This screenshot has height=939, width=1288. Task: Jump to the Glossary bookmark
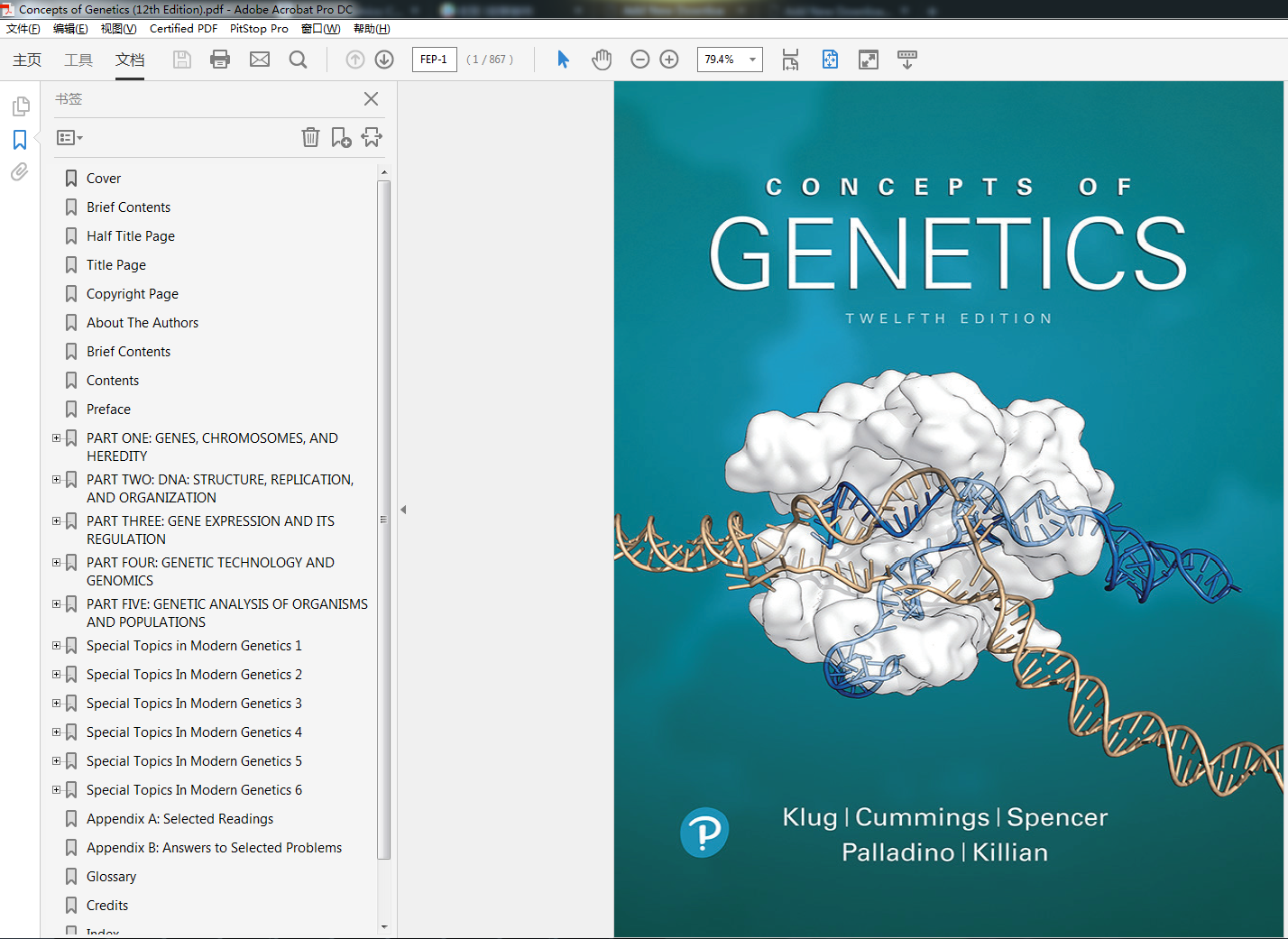coord(111,877)
